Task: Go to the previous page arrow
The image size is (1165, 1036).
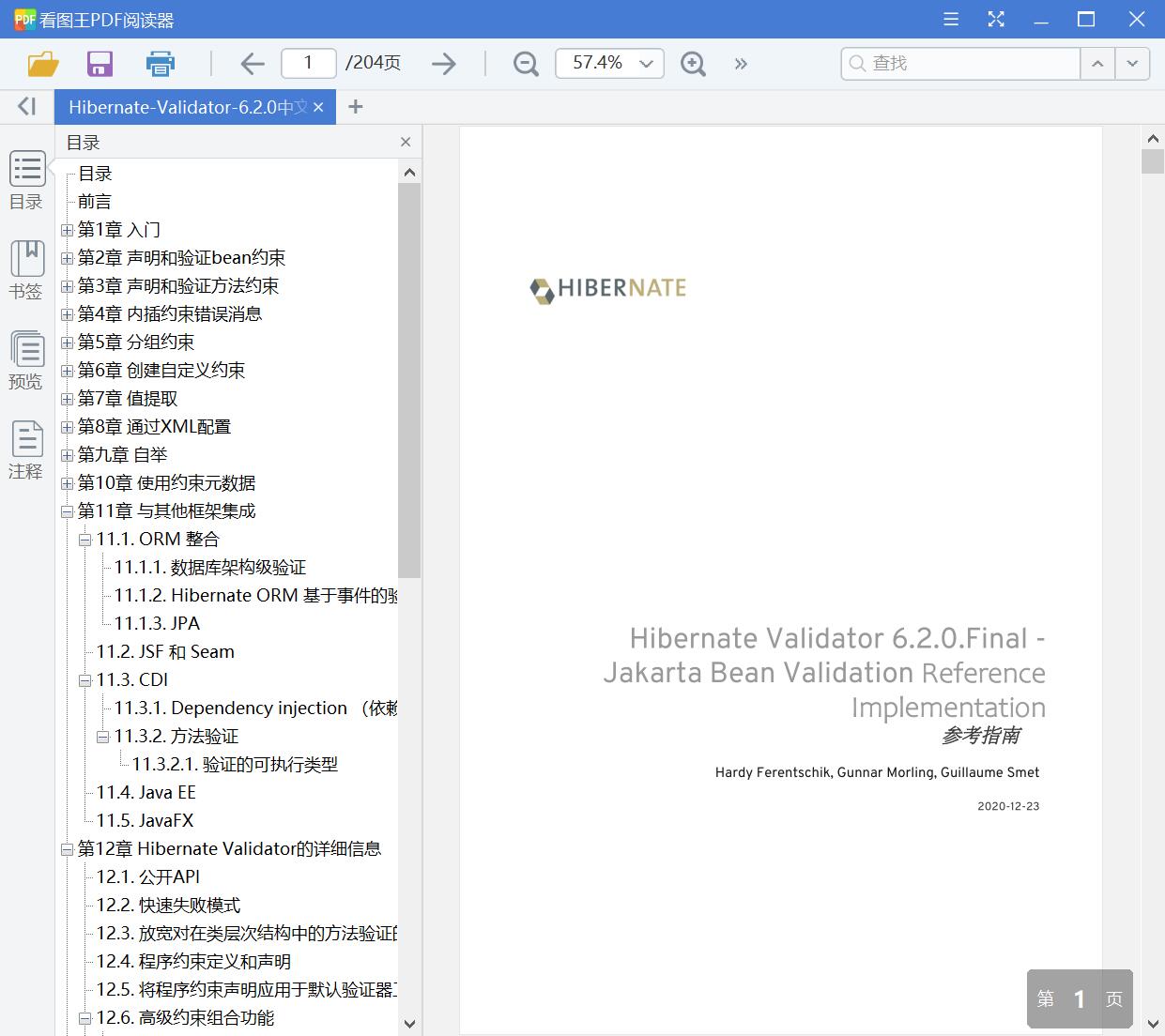Action: click(253, 64)
